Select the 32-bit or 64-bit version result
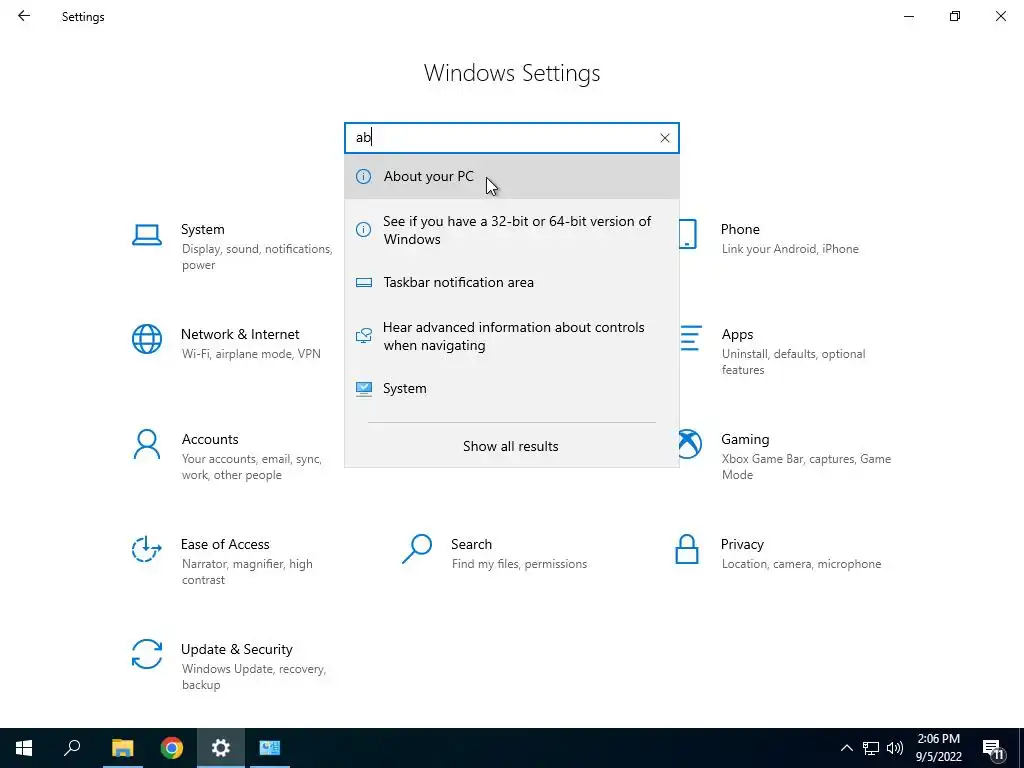Screen dimensions: 1024x768 pyautogui.click(x=511, y=230)
